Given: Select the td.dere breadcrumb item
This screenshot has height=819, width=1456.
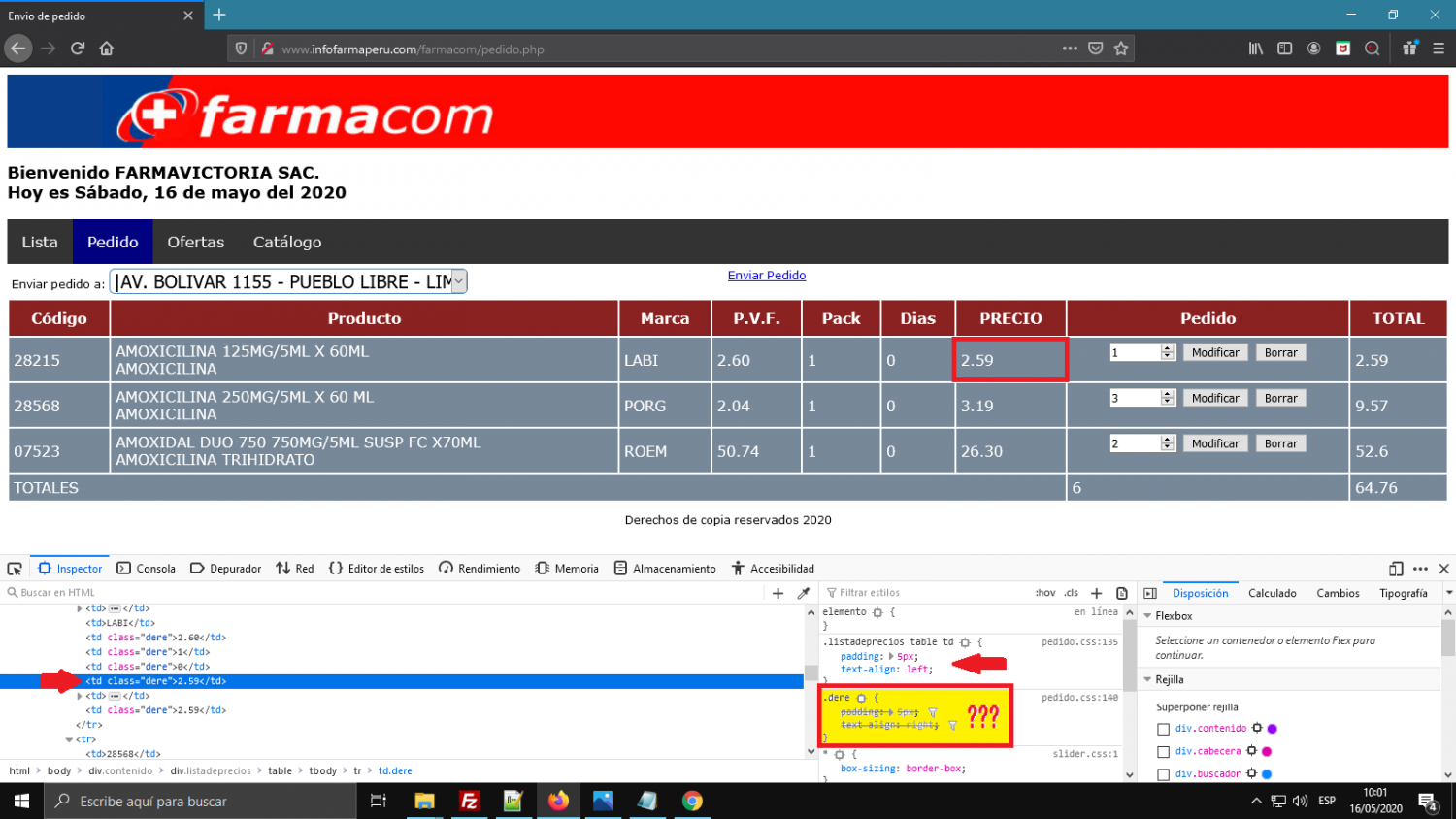Looking at the screenshot, I should click(395, 771).
